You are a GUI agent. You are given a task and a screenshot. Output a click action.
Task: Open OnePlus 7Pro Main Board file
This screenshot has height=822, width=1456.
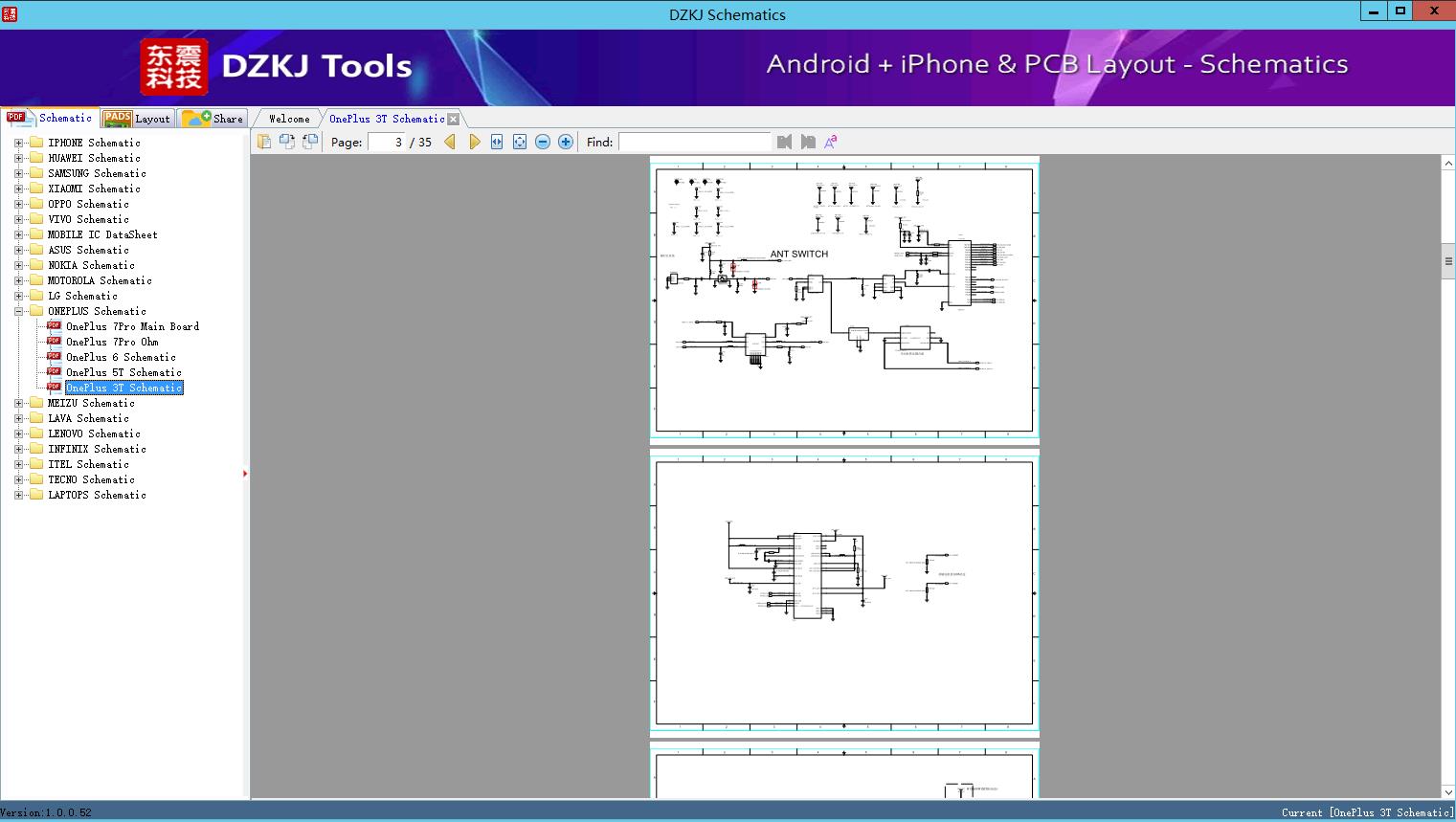tap(132, 326)
